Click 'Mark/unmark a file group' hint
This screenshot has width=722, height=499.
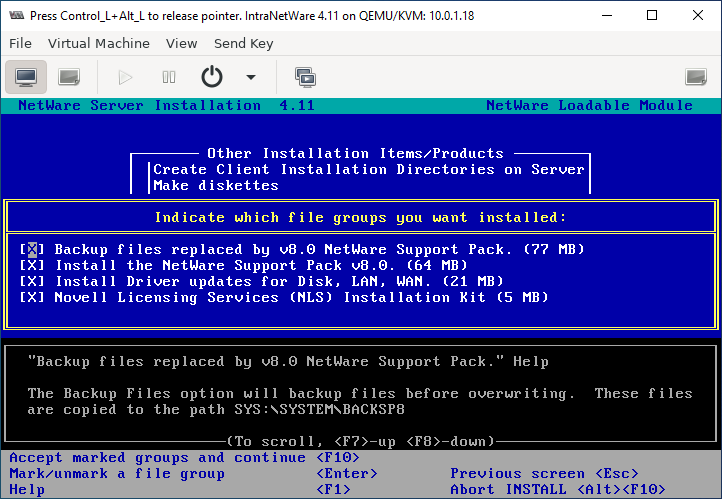117,474
